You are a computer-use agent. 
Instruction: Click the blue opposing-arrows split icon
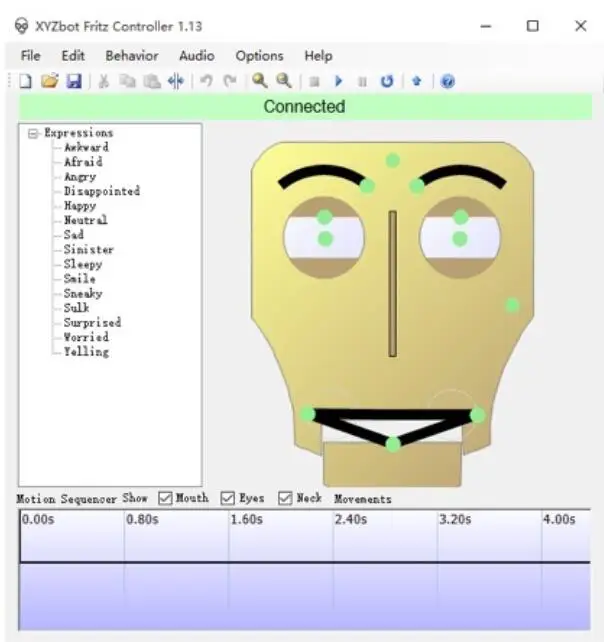[x=176, y=81]
